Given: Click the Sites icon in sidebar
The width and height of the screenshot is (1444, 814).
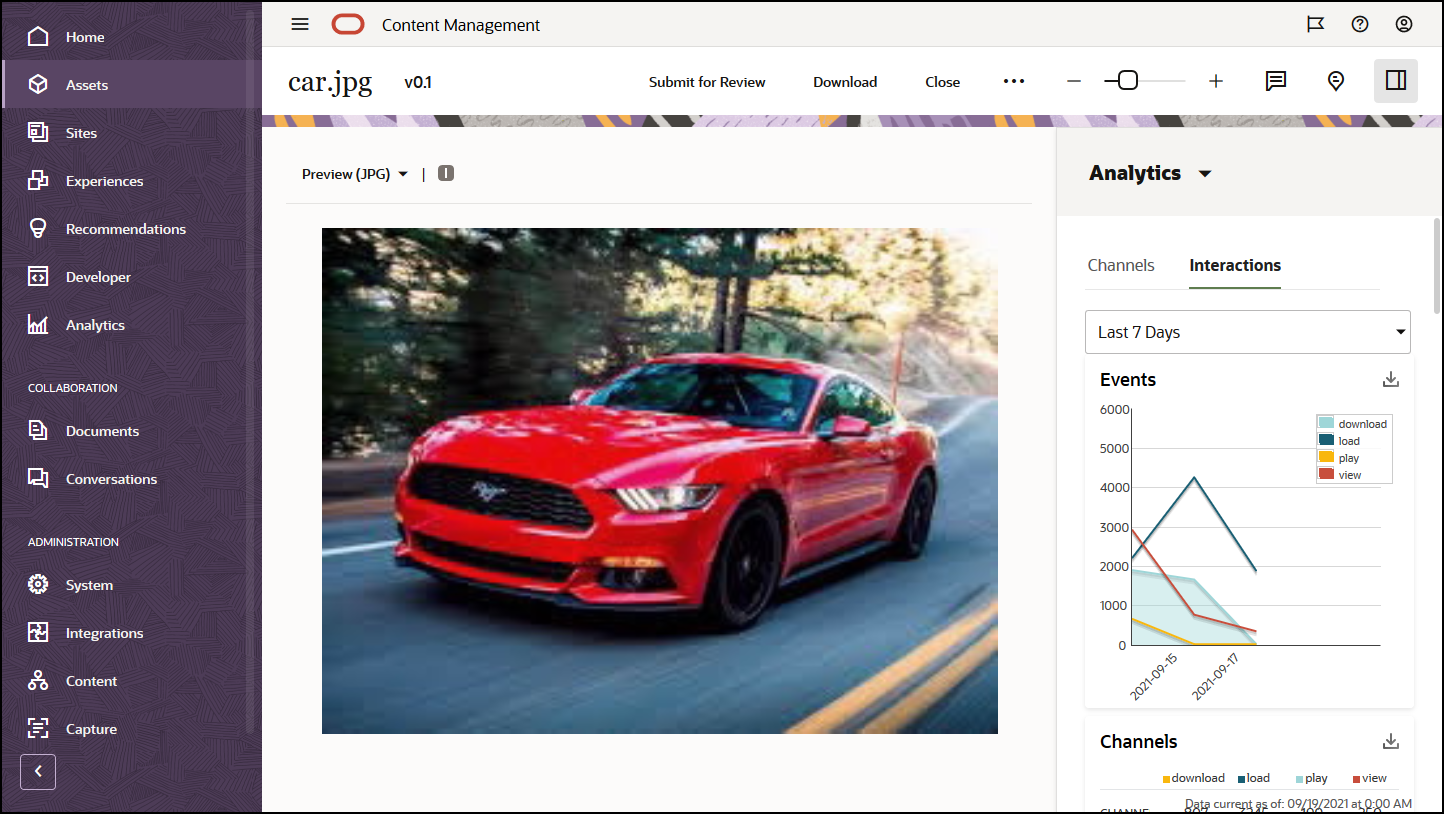Looking at the screenshot, I should (38, 133).
